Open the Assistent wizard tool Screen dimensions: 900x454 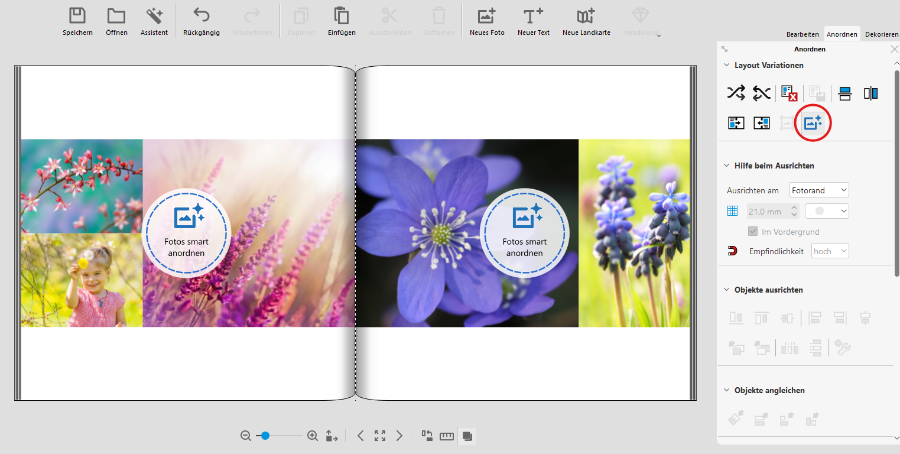154,17
